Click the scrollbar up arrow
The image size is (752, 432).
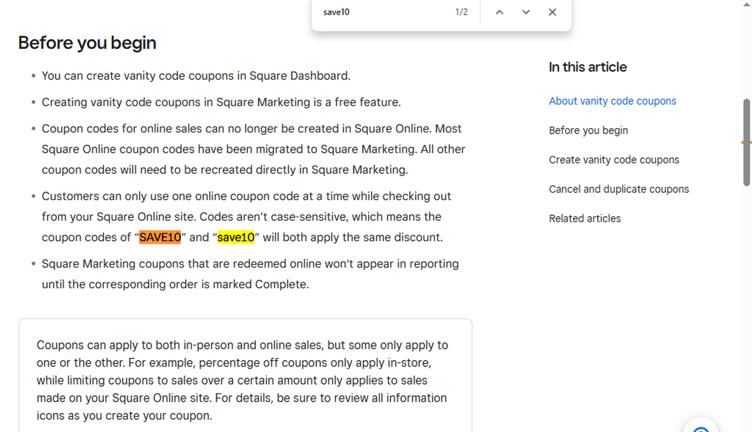[x=747, y=4]
